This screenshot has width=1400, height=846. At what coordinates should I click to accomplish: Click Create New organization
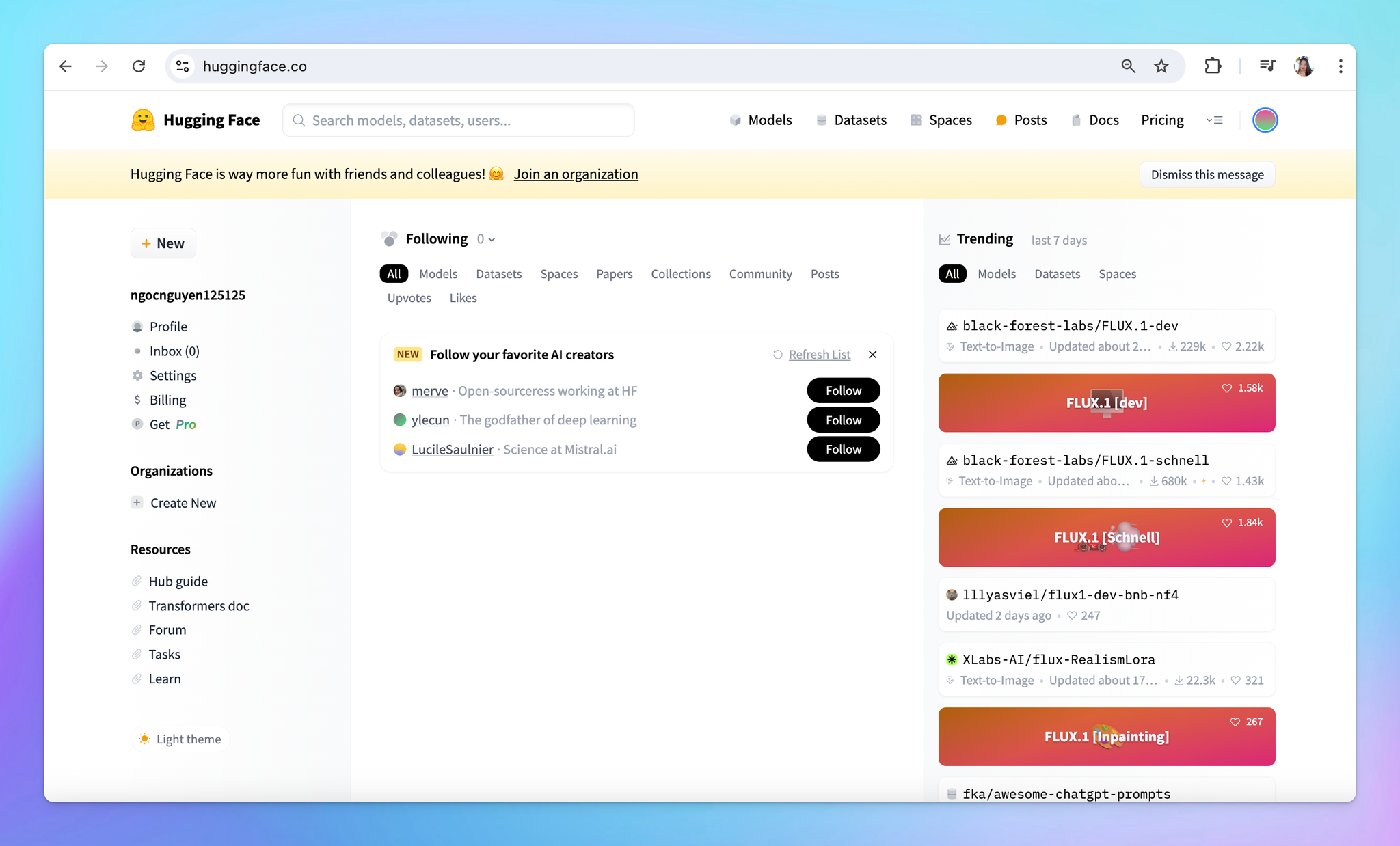tap(183, 503)
